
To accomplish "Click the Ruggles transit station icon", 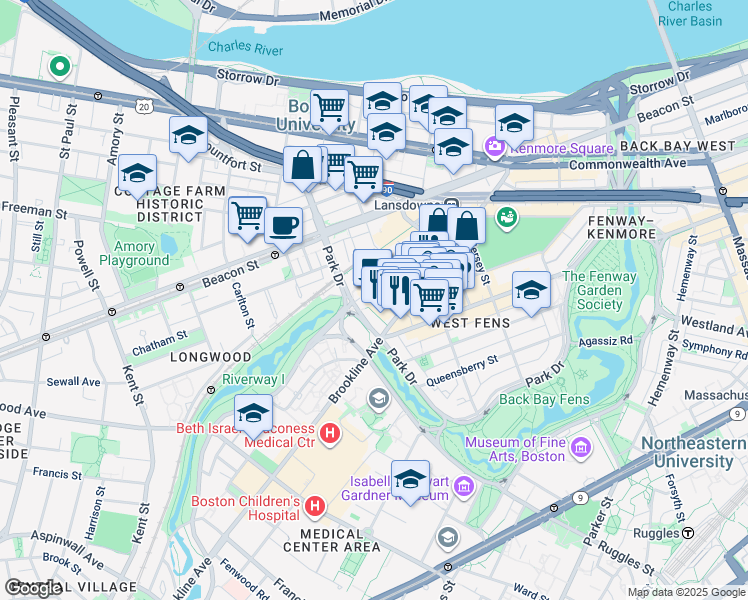I will (x=688, y=533).
